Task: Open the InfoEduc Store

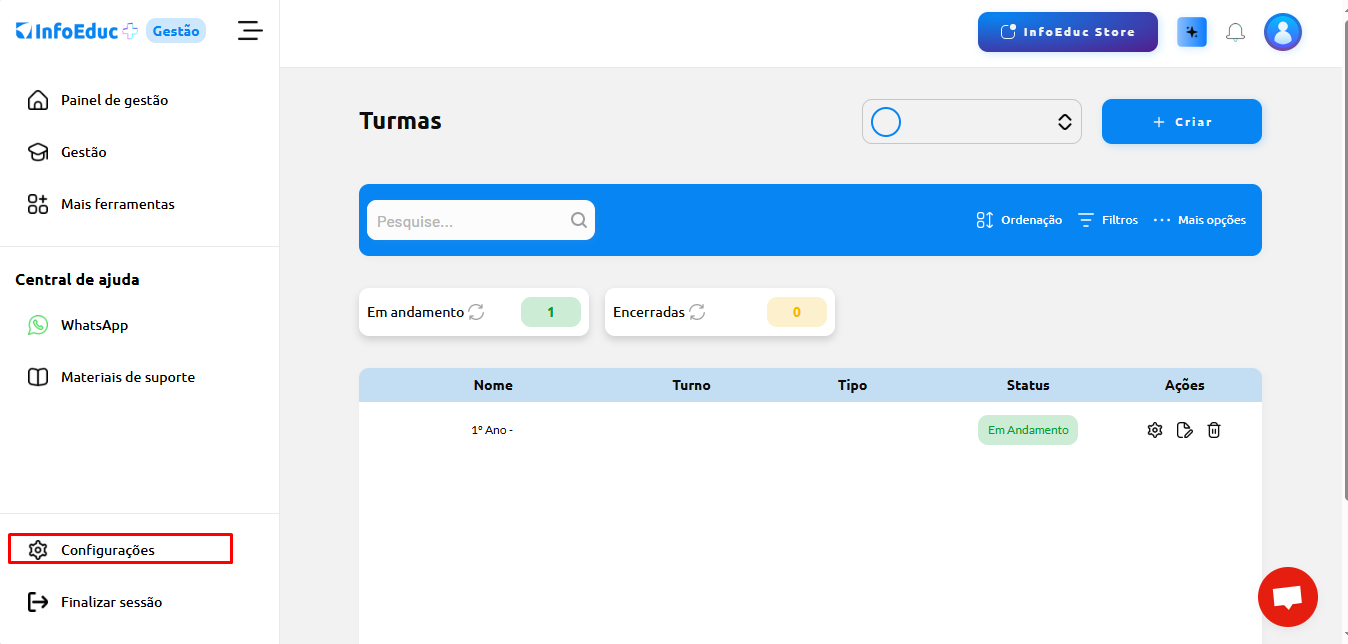Action: click(x=1068, y=32)
